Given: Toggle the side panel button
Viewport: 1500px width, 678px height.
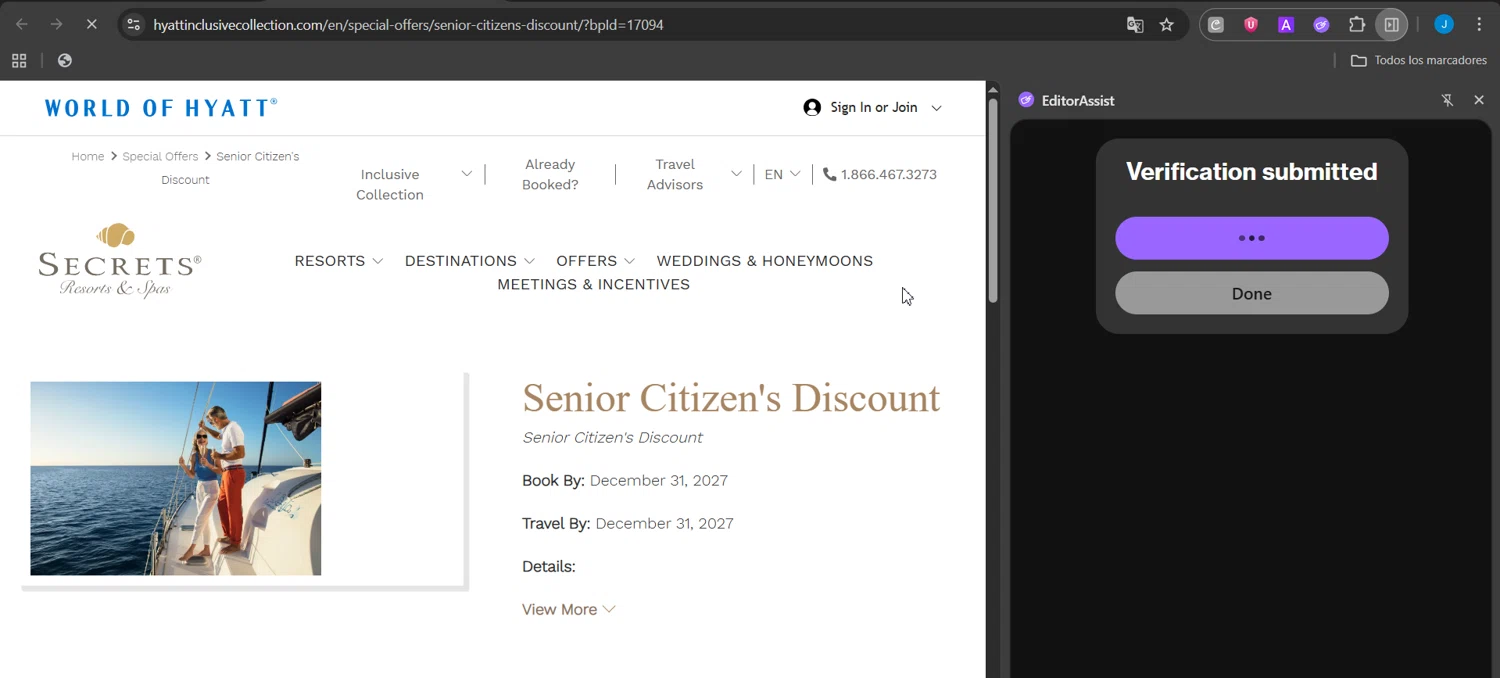Looking at the screenshot, I should [x=1391, y=25].
